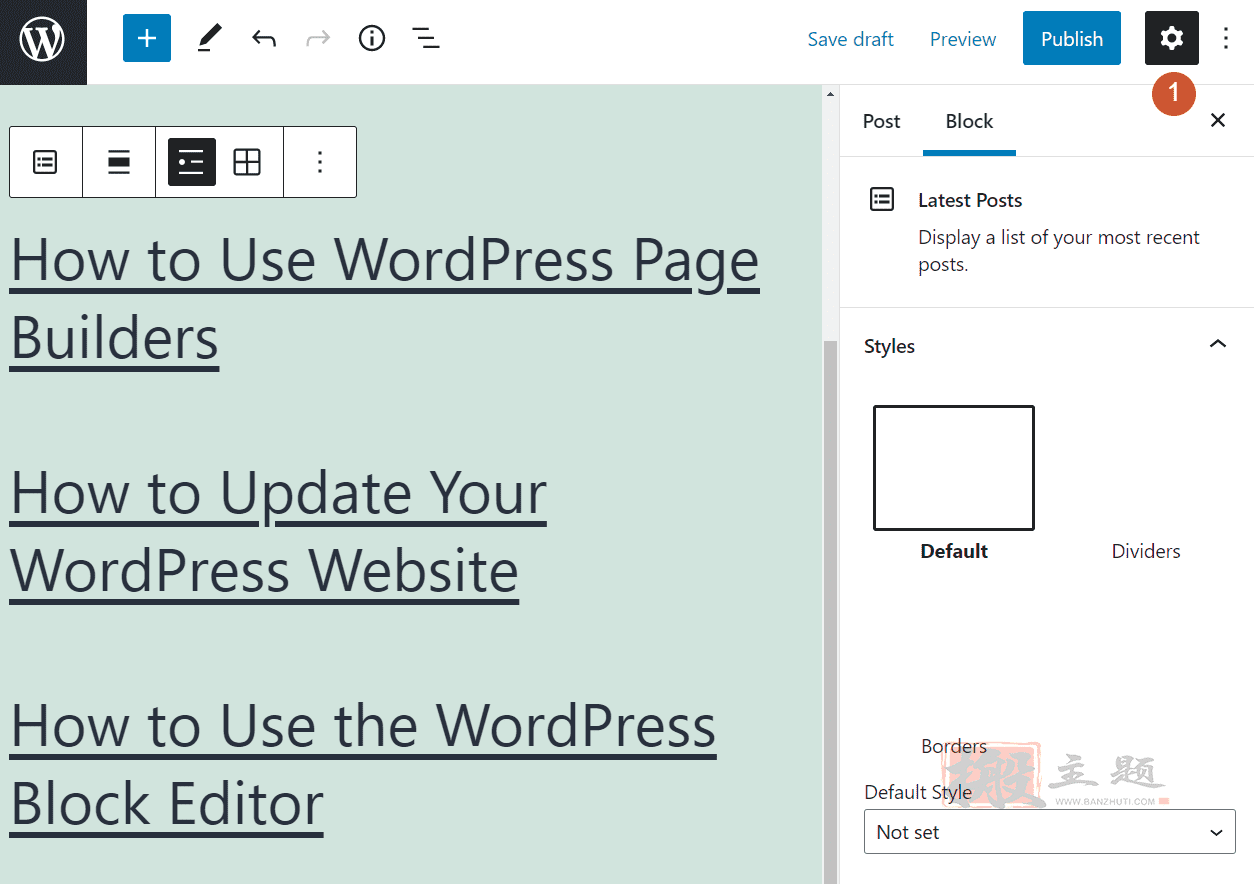Click the Redo arrow icon
This screenshot has height=884, width=1254.
(318, 39)
